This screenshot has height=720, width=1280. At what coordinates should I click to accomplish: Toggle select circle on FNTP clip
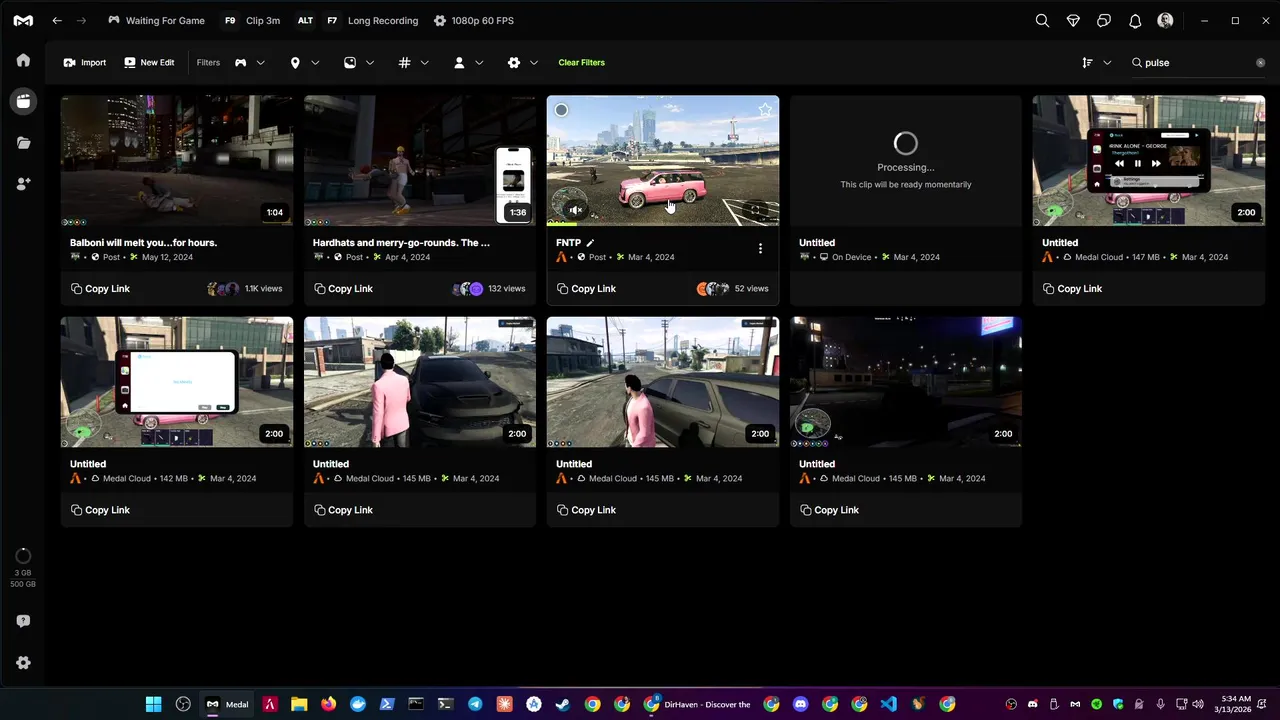pos(561,110)
